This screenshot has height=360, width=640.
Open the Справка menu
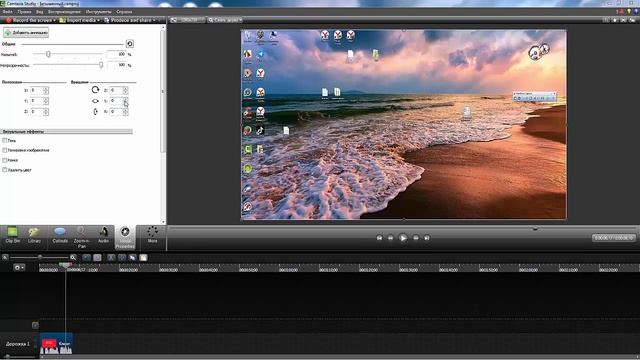tap(124, 12)
